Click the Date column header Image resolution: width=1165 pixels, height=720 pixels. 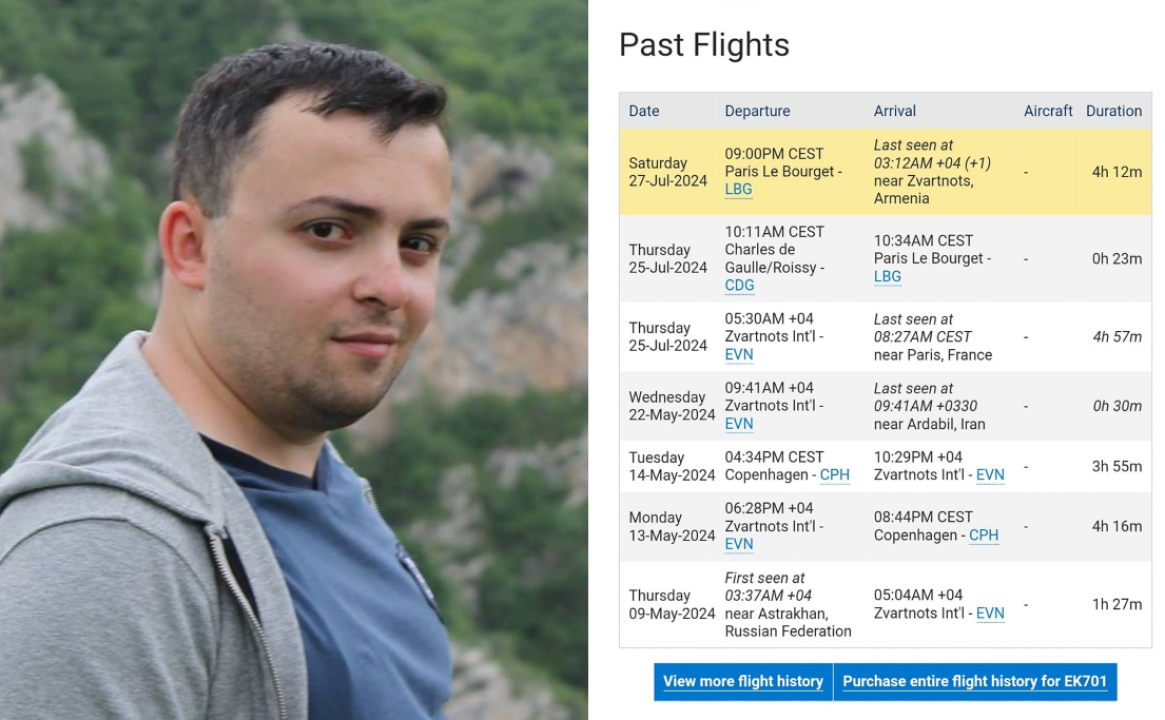[x=644, y=111]
